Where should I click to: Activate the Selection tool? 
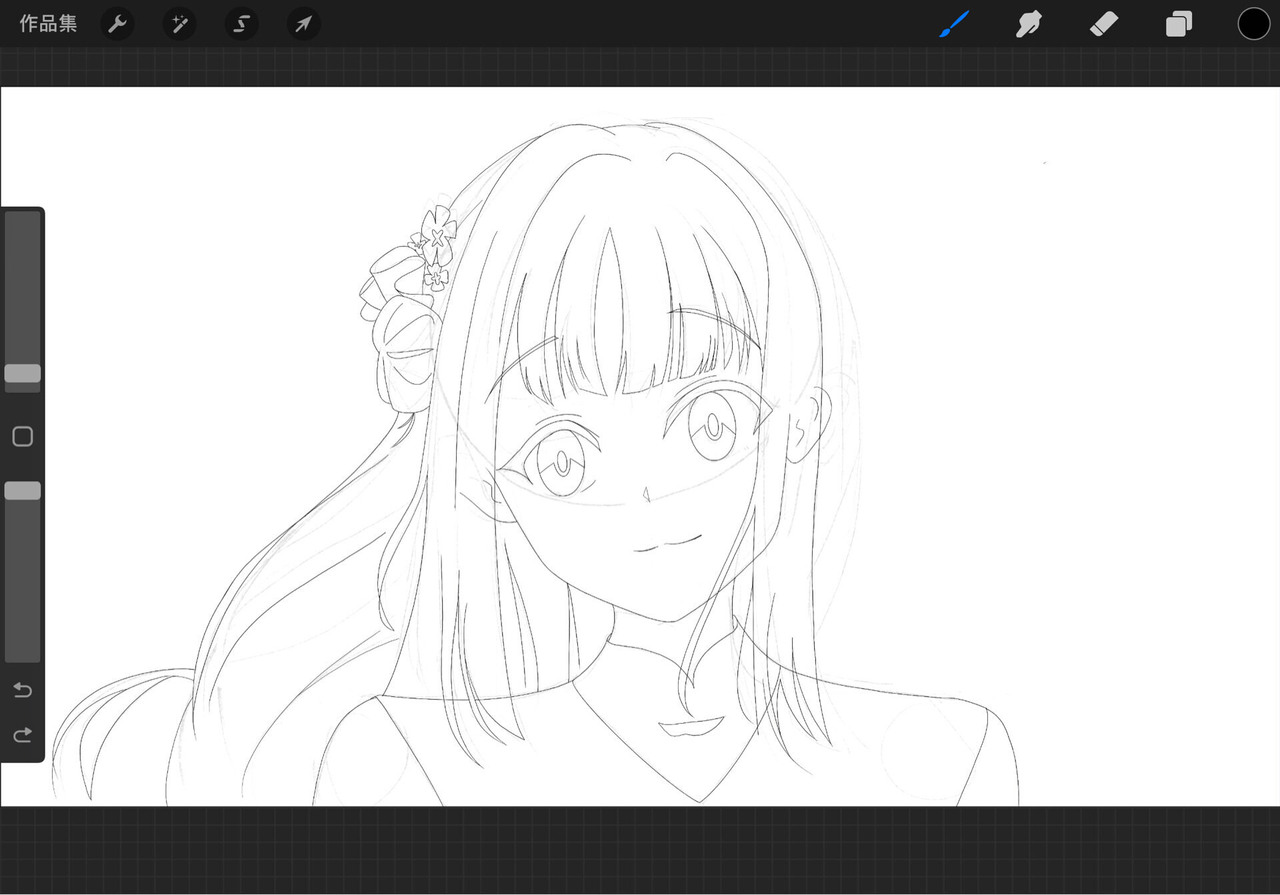click(x=241, y=24)
